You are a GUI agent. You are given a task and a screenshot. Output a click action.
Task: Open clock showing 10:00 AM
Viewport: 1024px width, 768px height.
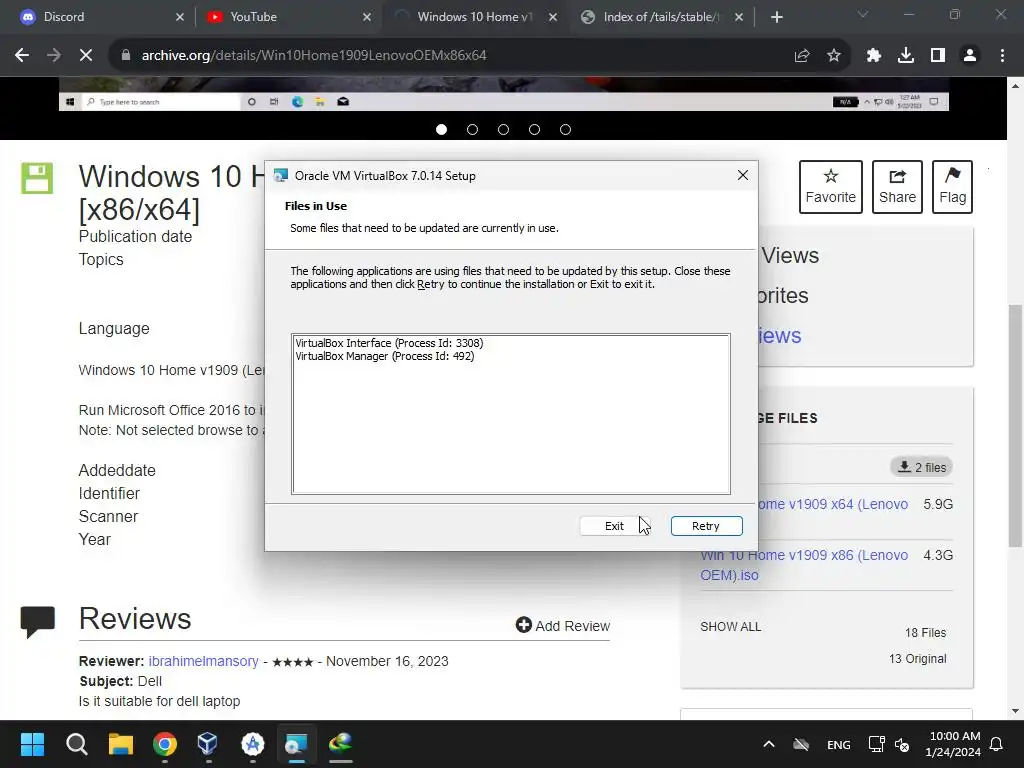coord(953,744)
